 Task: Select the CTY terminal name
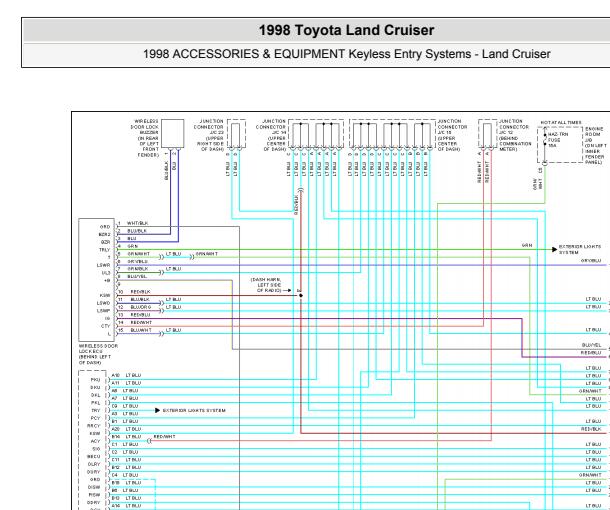pos(105,326)
